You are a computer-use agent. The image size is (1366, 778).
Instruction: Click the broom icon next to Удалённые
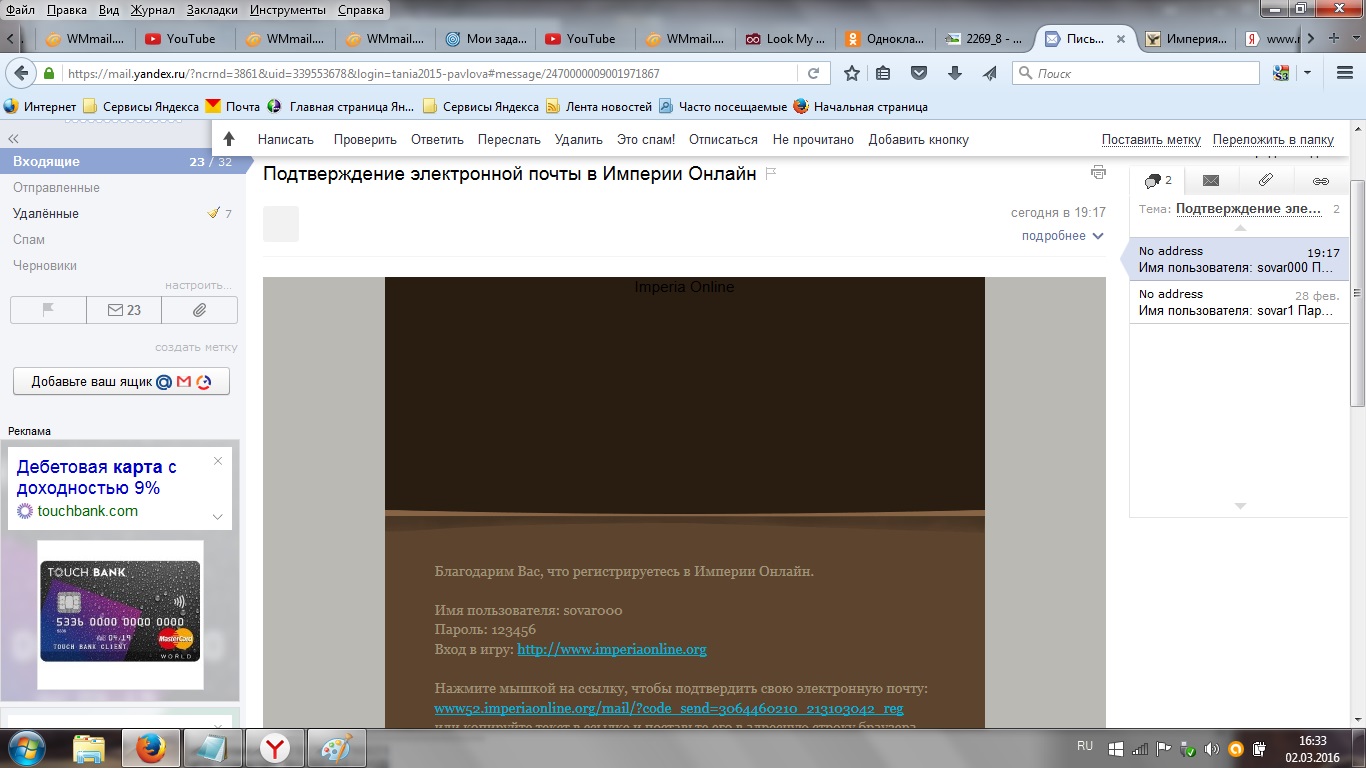(x=213, y=213)
